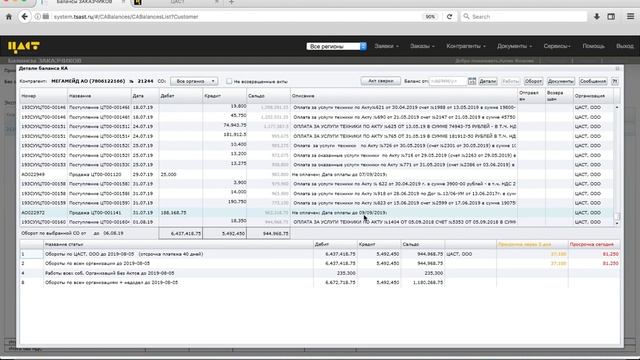640x360 pixels.
Task: Sort by the Кредит column header
Action: [224, 96]
